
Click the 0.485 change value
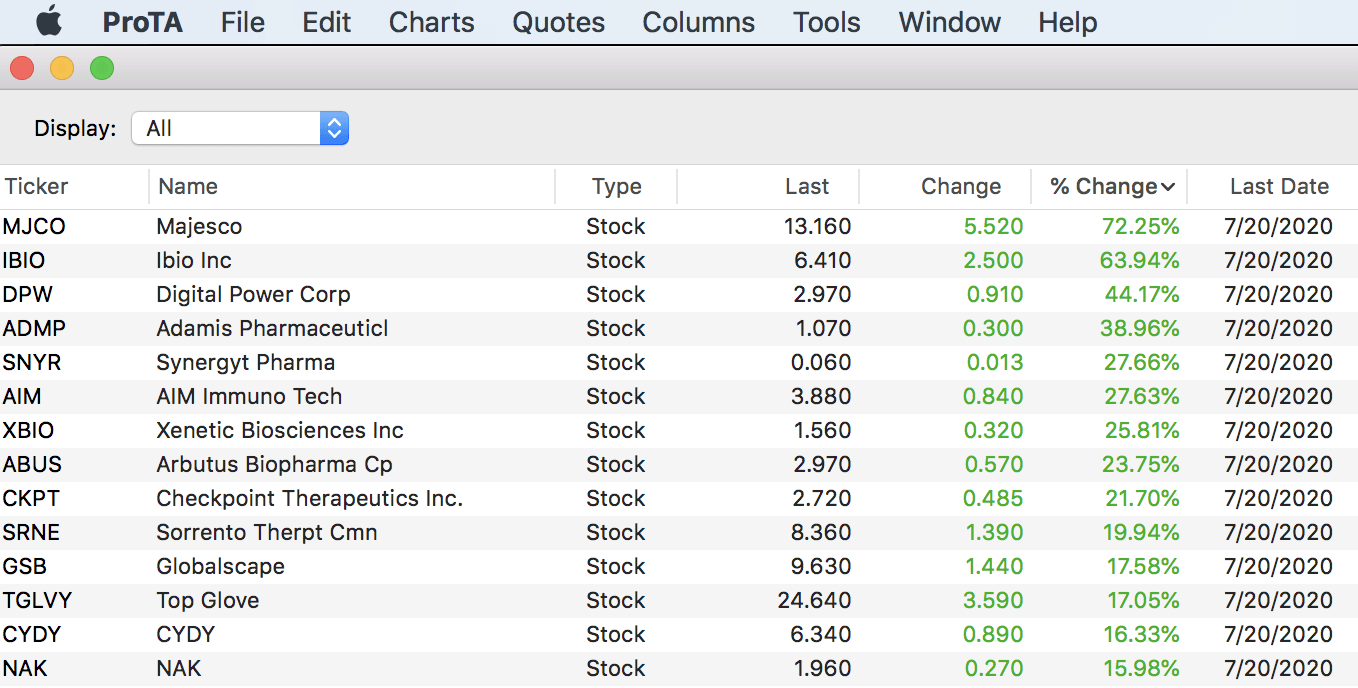[x=994, y=498]
